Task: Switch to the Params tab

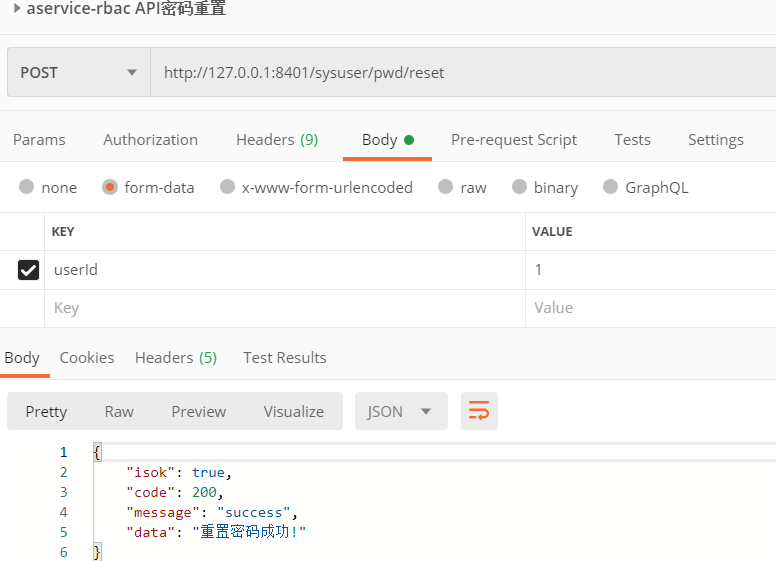Action: pyautogui.click(x=39, y=140)
